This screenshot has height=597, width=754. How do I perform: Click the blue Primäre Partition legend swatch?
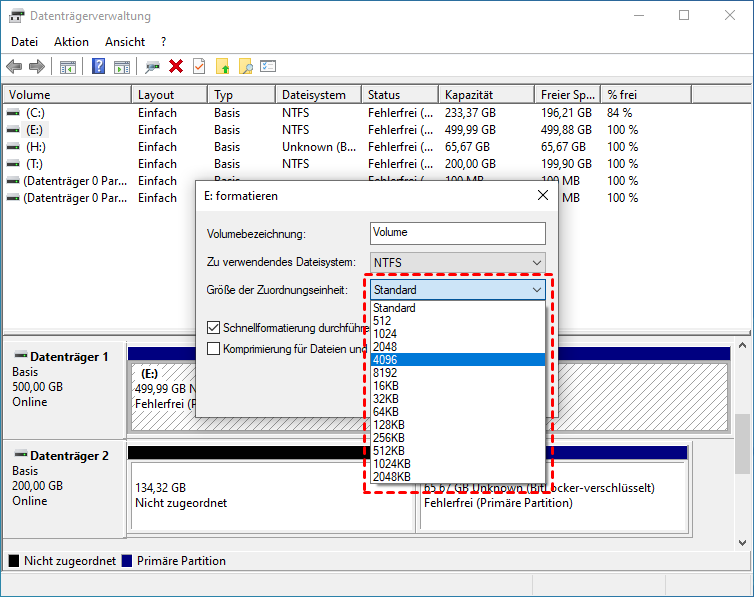click(x=127, y=561)
